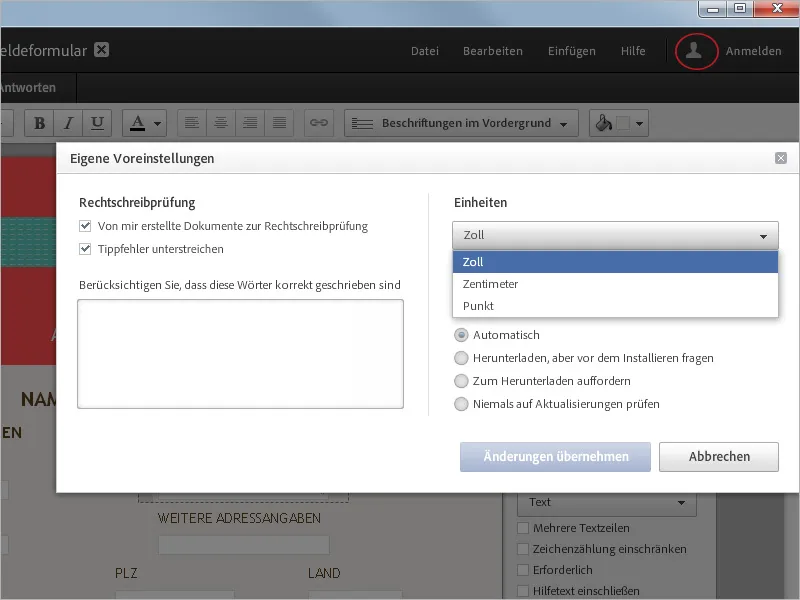Screen dimensions: 800x600
Task: Close the Meldeformular tab
Action: coord(102,50)
